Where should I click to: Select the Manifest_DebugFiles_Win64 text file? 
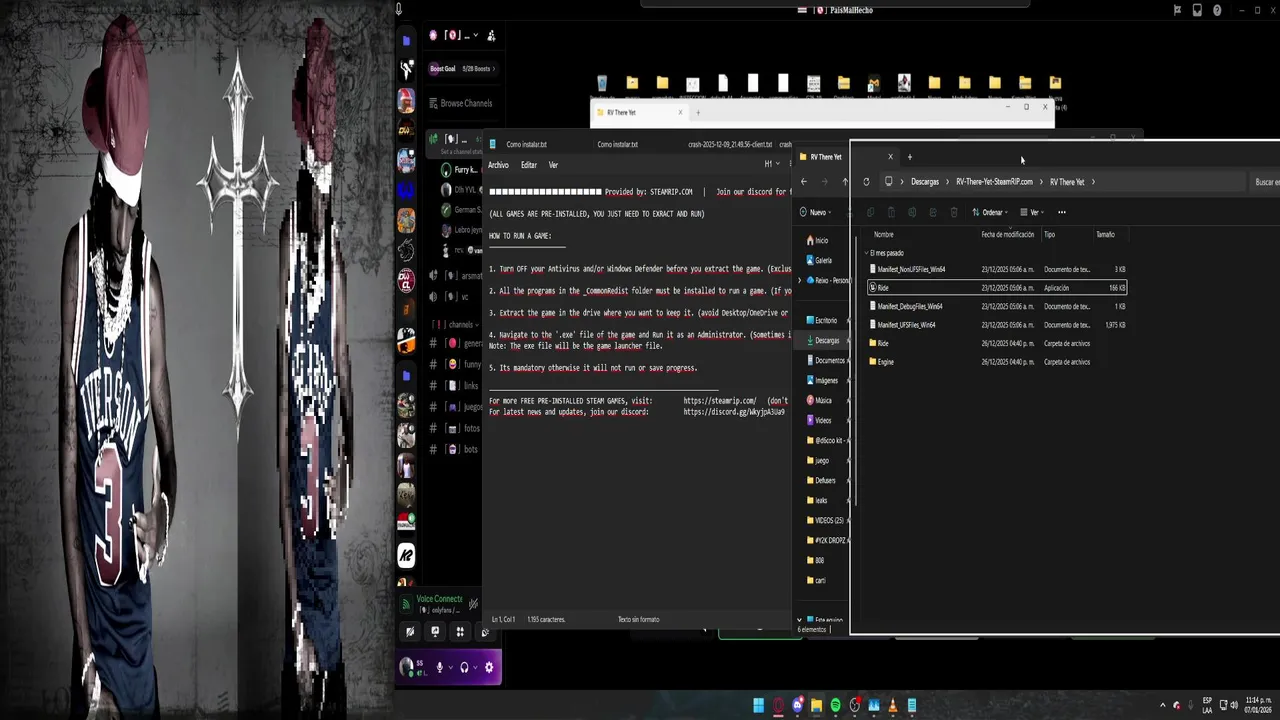click(x=997, y=306)
